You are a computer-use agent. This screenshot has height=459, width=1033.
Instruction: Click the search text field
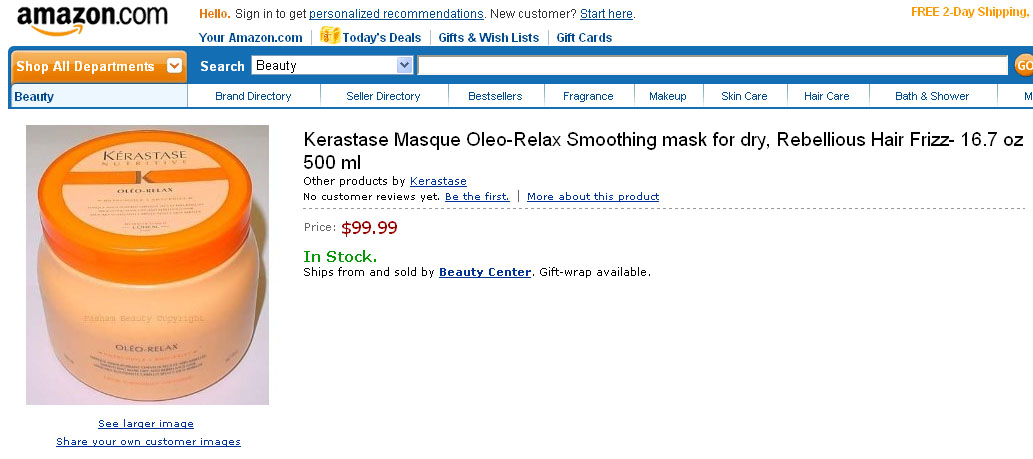tap(712, 66)
